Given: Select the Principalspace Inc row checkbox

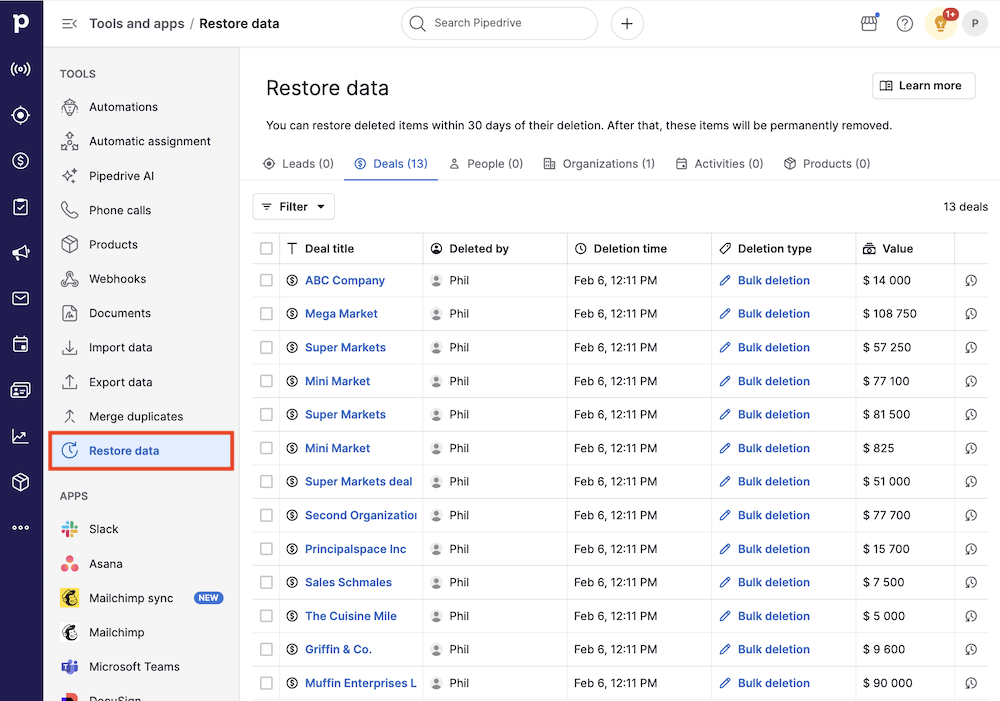Looking at the screenshot, I should [x=266, y=549].
